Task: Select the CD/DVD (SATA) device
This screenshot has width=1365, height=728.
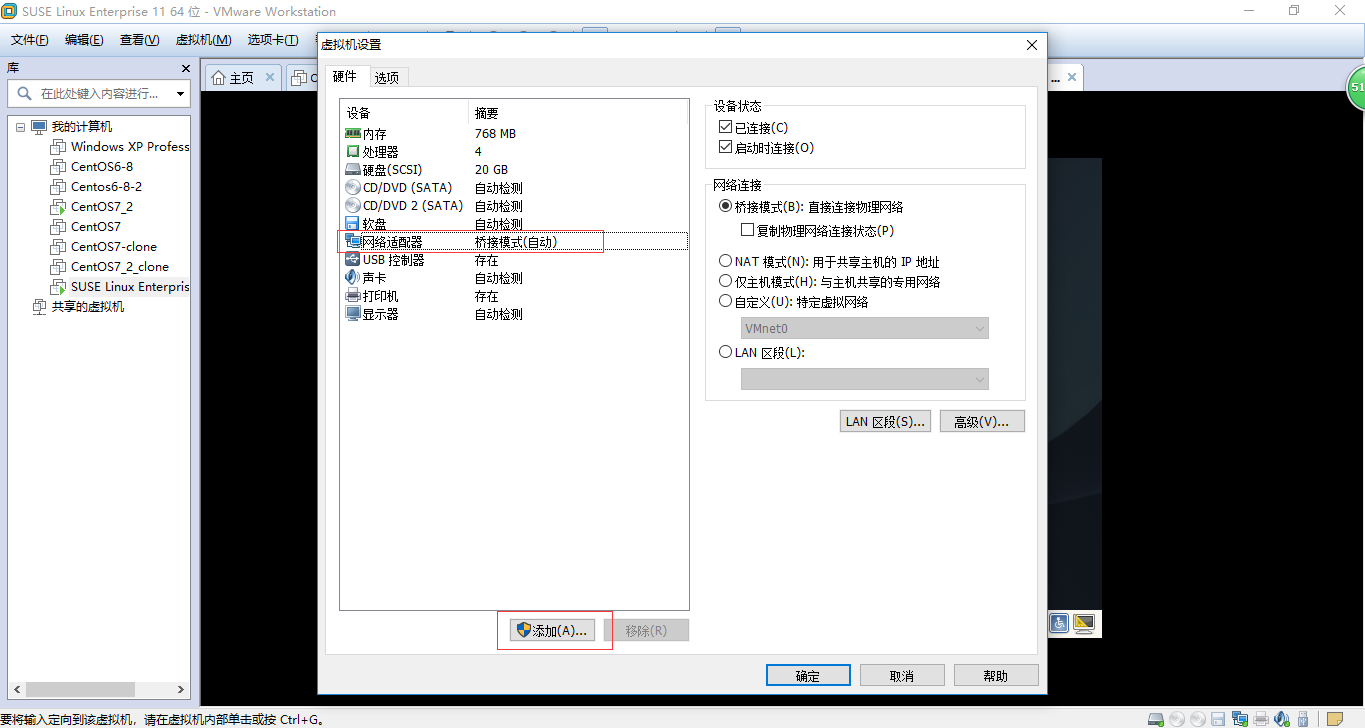Action: (x=514, y=187)
